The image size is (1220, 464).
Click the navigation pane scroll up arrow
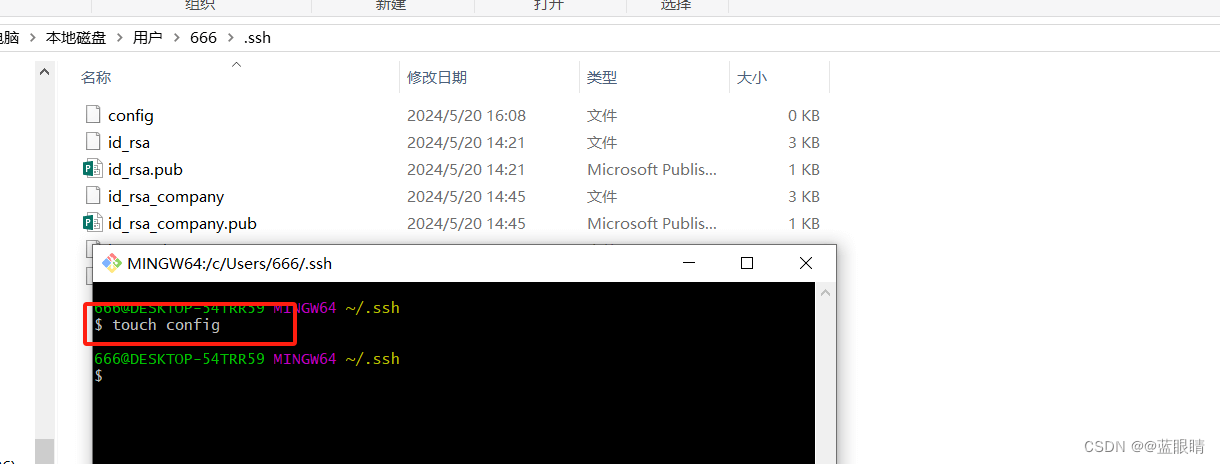[44, 72]
